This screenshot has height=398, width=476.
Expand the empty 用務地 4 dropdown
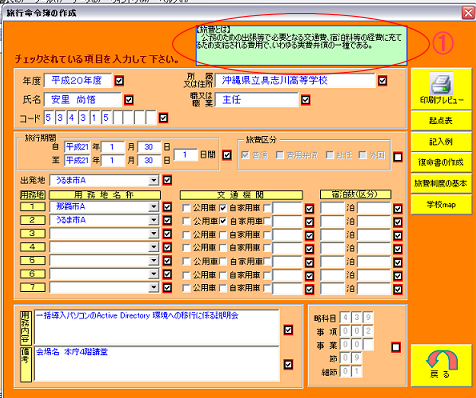point(153,247)
